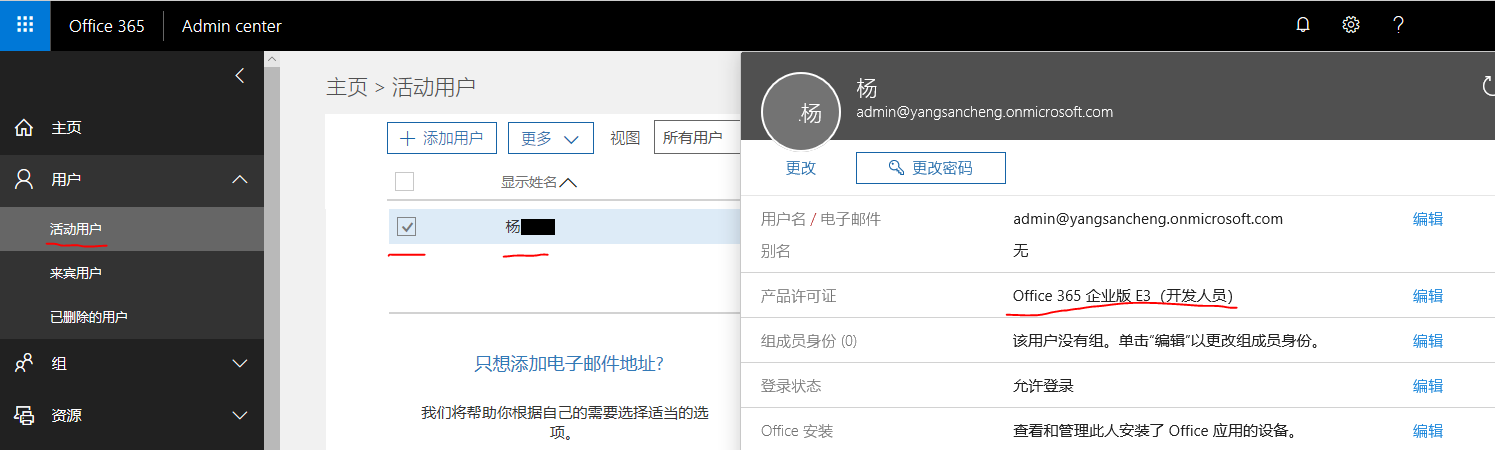The width and height of the screenshot is (1495, 450).
Task: Click the user row name 杨
Action: pyautogui.click(x=513, y=227)
